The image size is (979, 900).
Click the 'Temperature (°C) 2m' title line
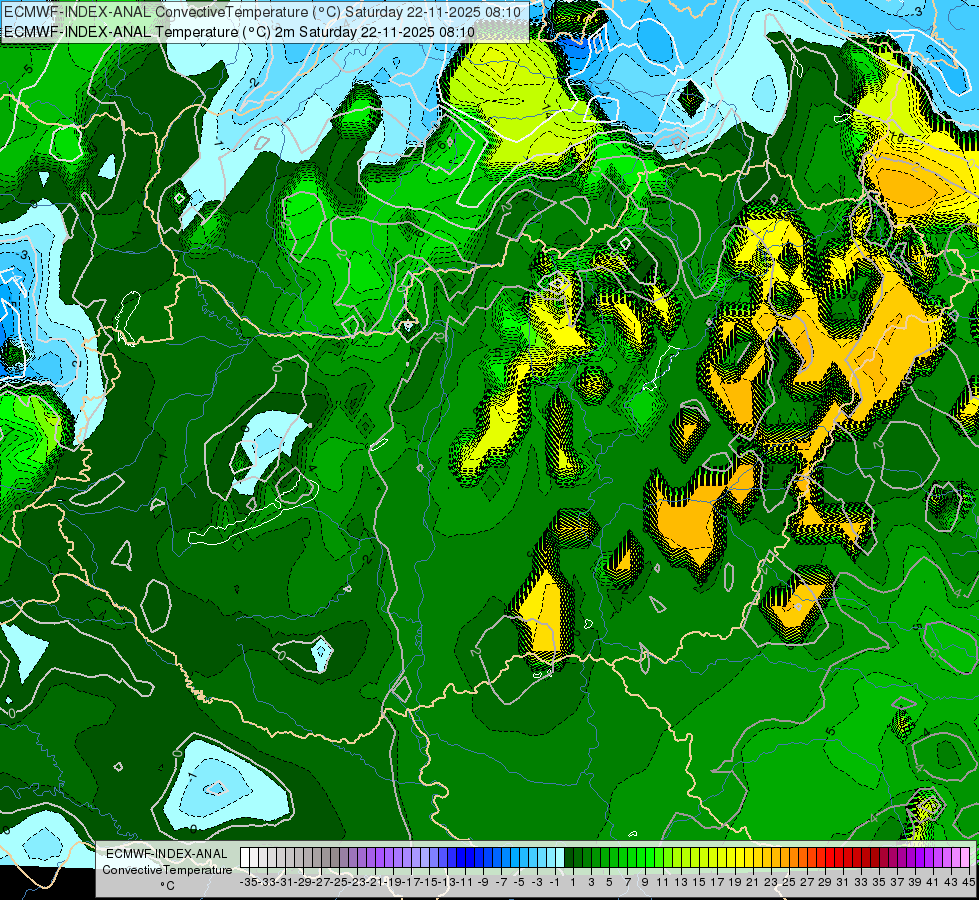coord(239,32)
